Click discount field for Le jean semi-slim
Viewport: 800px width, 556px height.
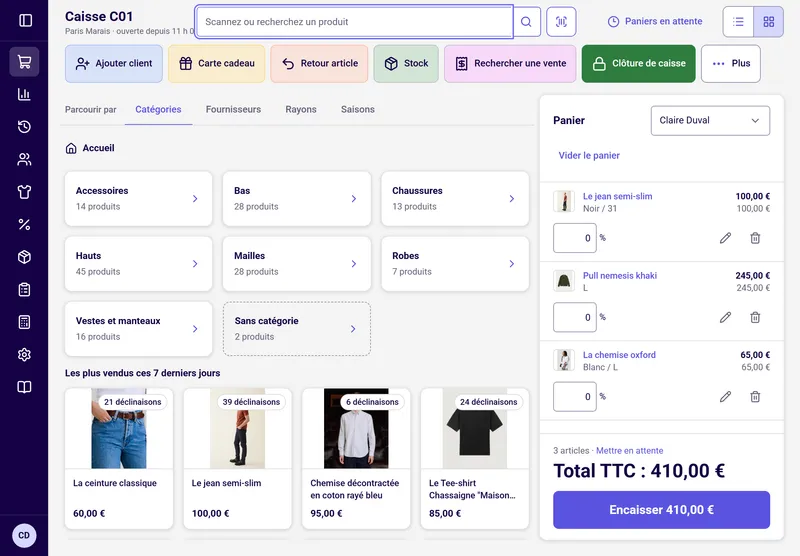coord(574,238)
